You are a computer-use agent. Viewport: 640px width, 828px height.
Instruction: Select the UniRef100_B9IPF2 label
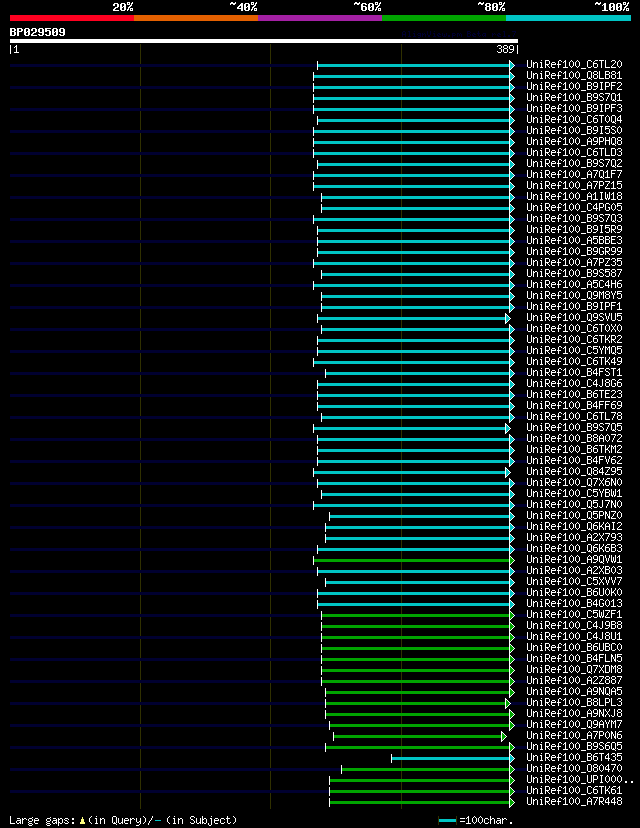click(574, 86)
